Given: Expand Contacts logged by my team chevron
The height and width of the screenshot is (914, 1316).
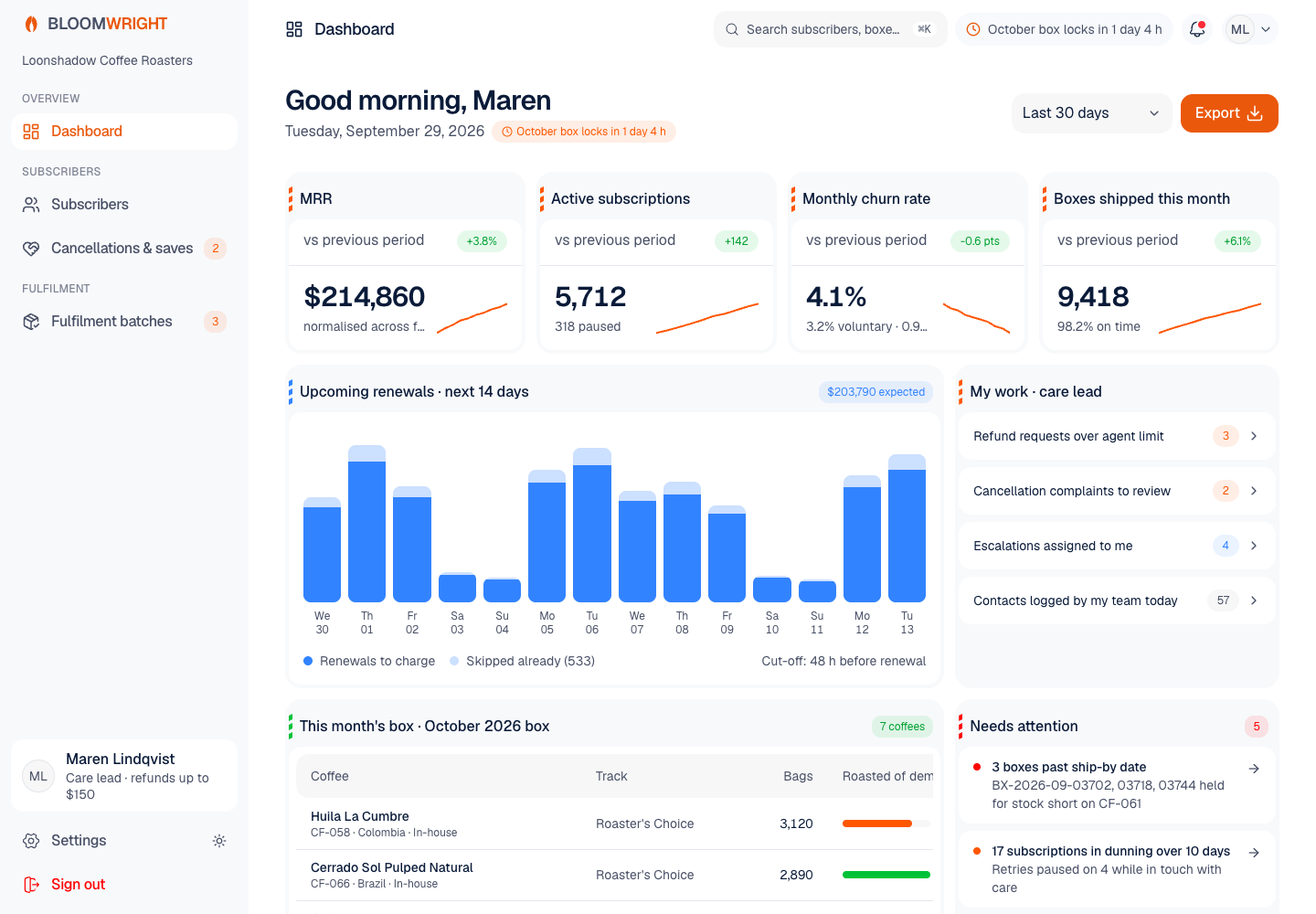Looking at the screenshot, I should (1254, 600).
